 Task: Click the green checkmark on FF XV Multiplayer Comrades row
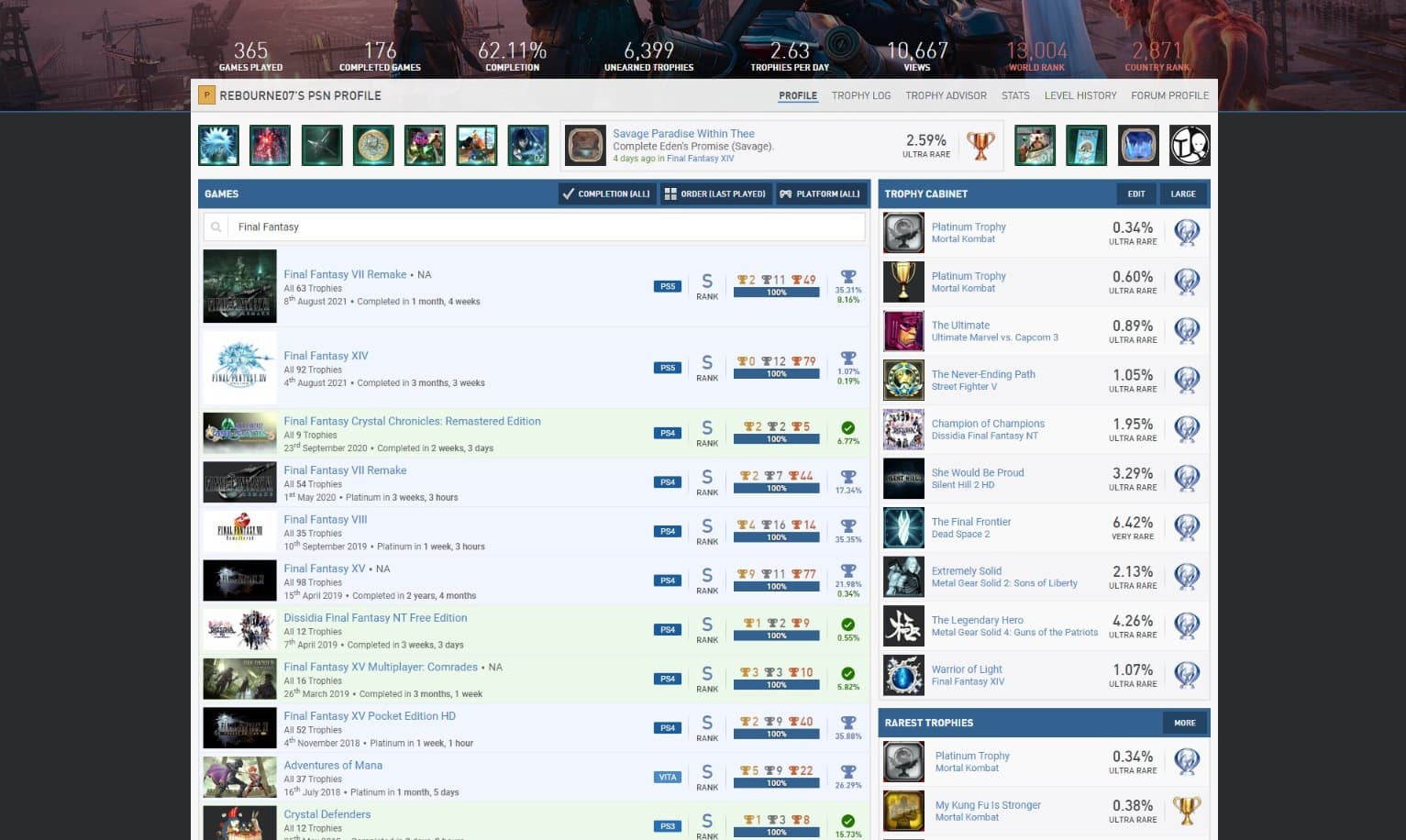point(848,674)
